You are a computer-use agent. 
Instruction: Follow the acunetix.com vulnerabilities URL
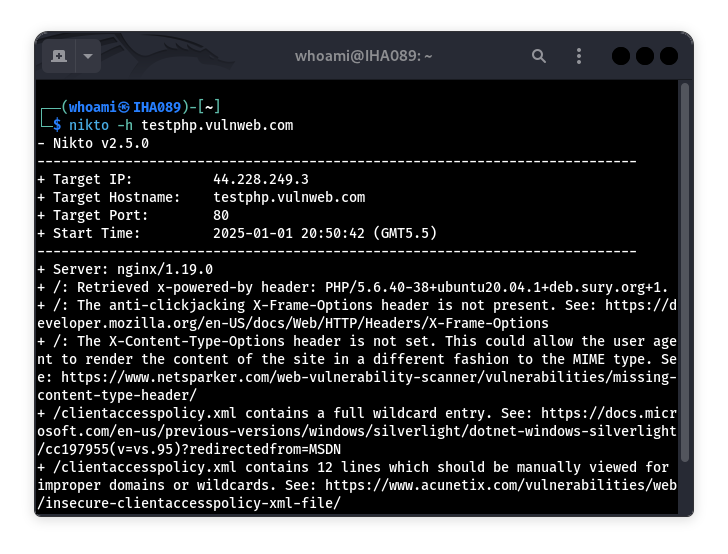(500, 485)
